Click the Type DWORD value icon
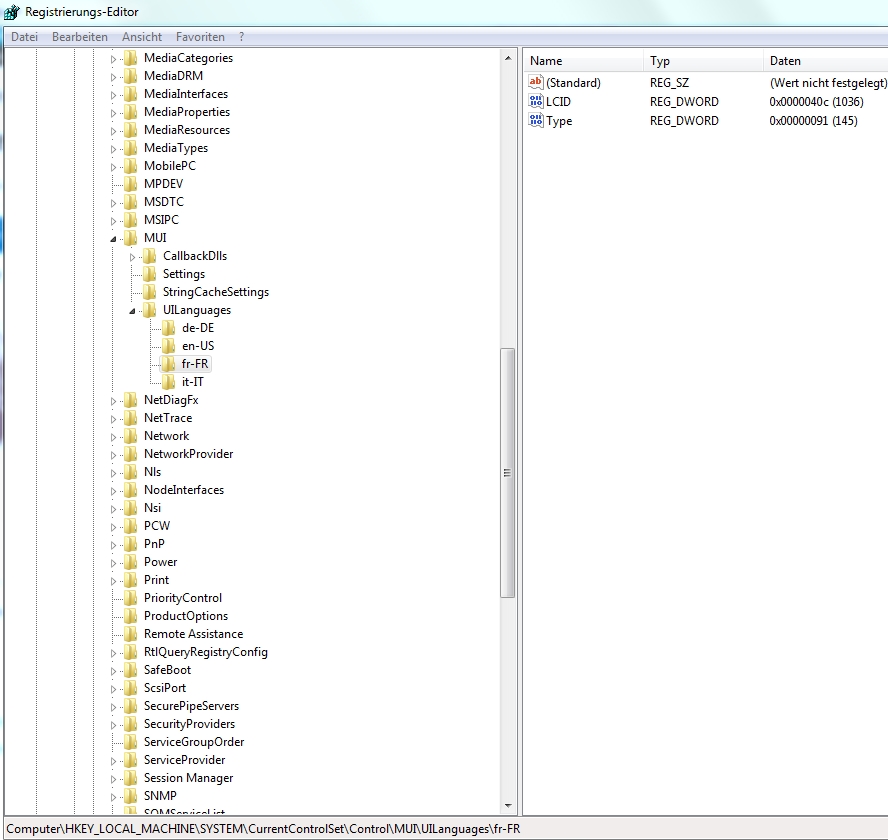888x840 pixels. click(x=536, y=121)
